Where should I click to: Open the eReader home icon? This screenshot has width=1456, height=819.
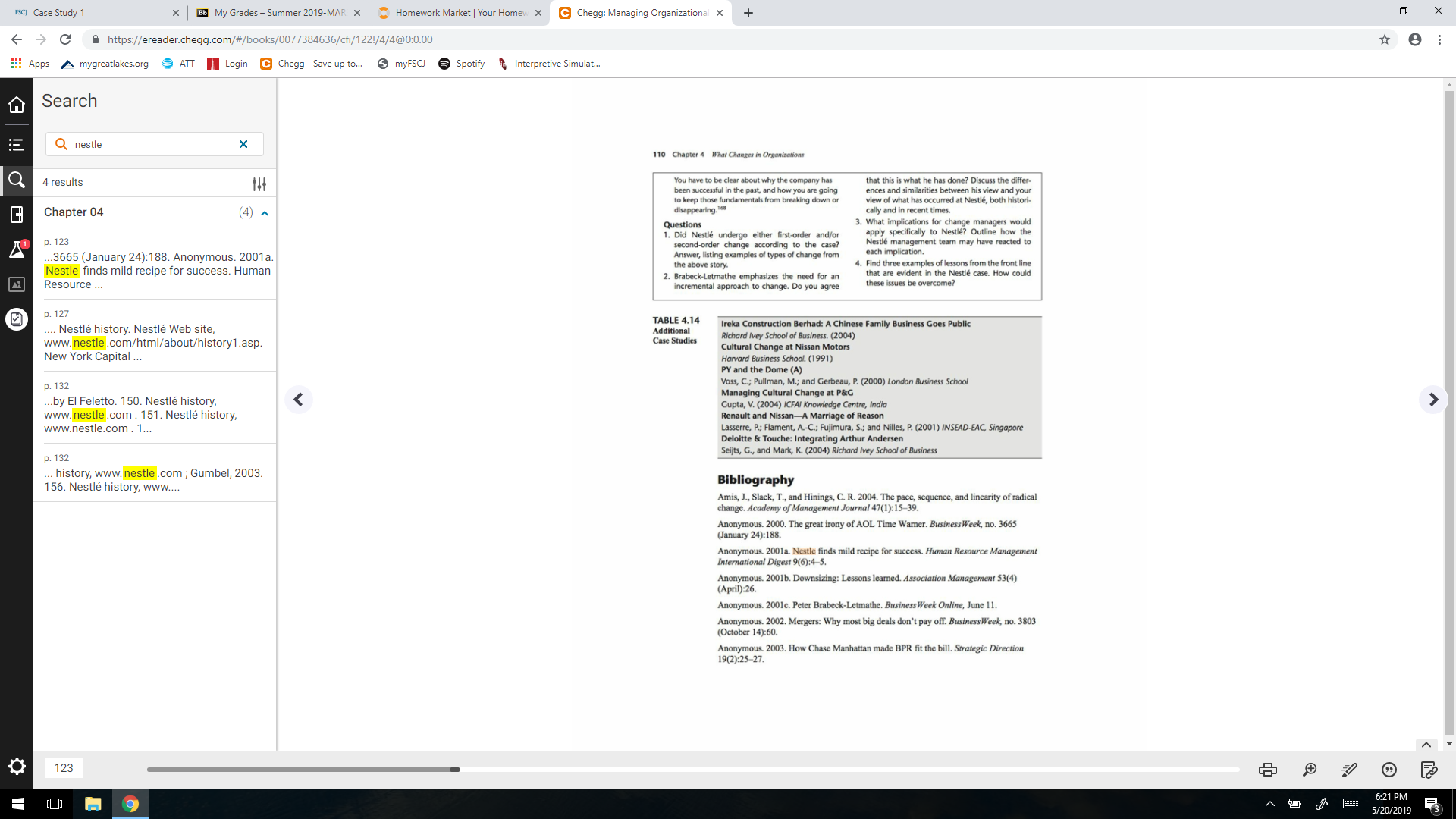pos(17,105)
